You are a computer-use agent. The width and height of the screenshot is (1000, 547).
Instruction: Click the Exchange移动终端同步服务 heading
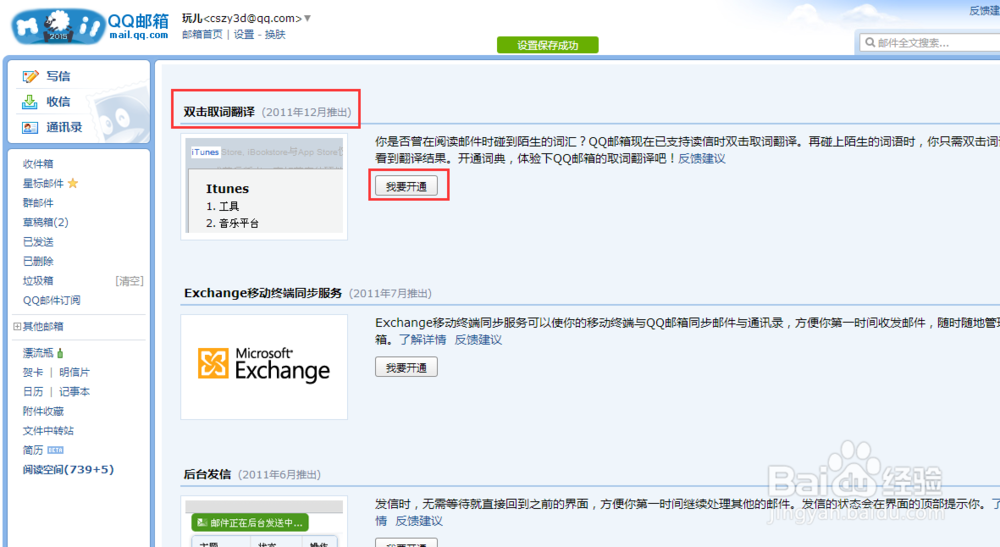[x=263, y=293]
